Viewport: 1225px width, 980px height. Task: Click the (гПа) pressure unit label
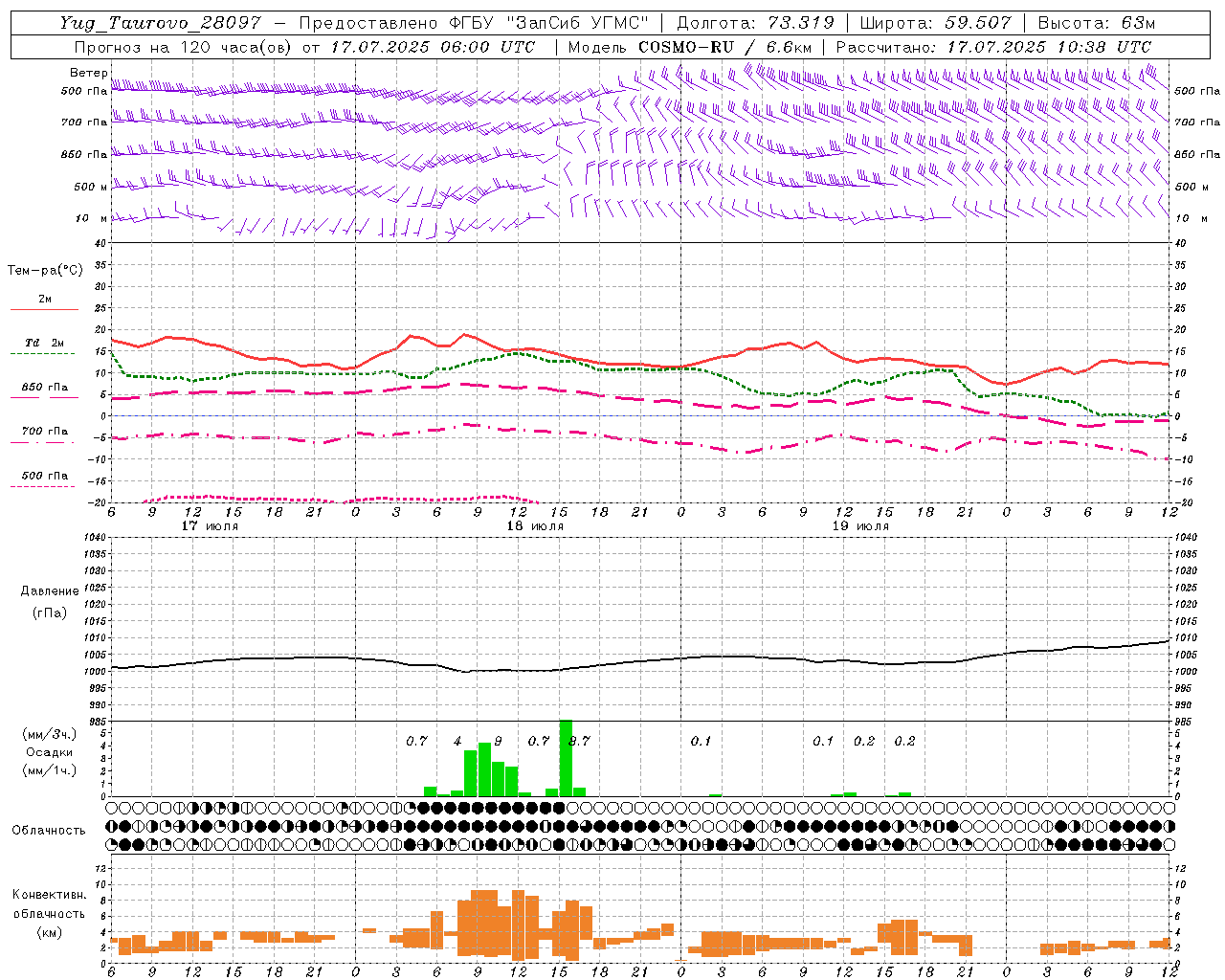[49, 613]
